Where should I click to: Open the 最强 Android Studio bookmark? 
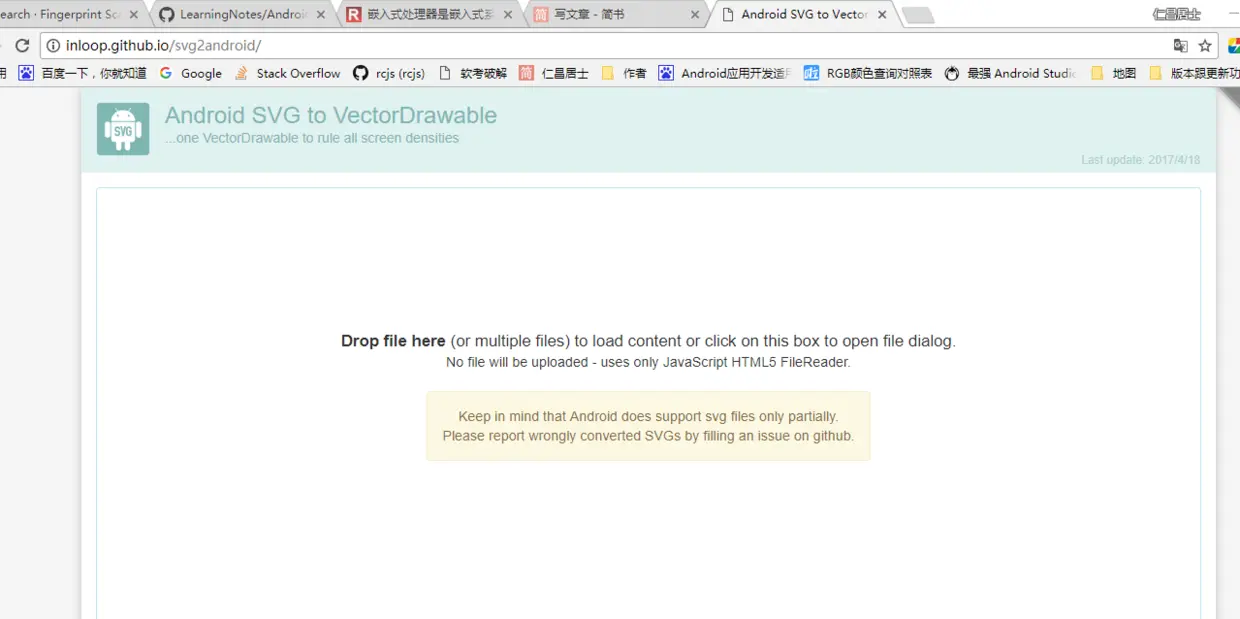tap(1011, 73)
